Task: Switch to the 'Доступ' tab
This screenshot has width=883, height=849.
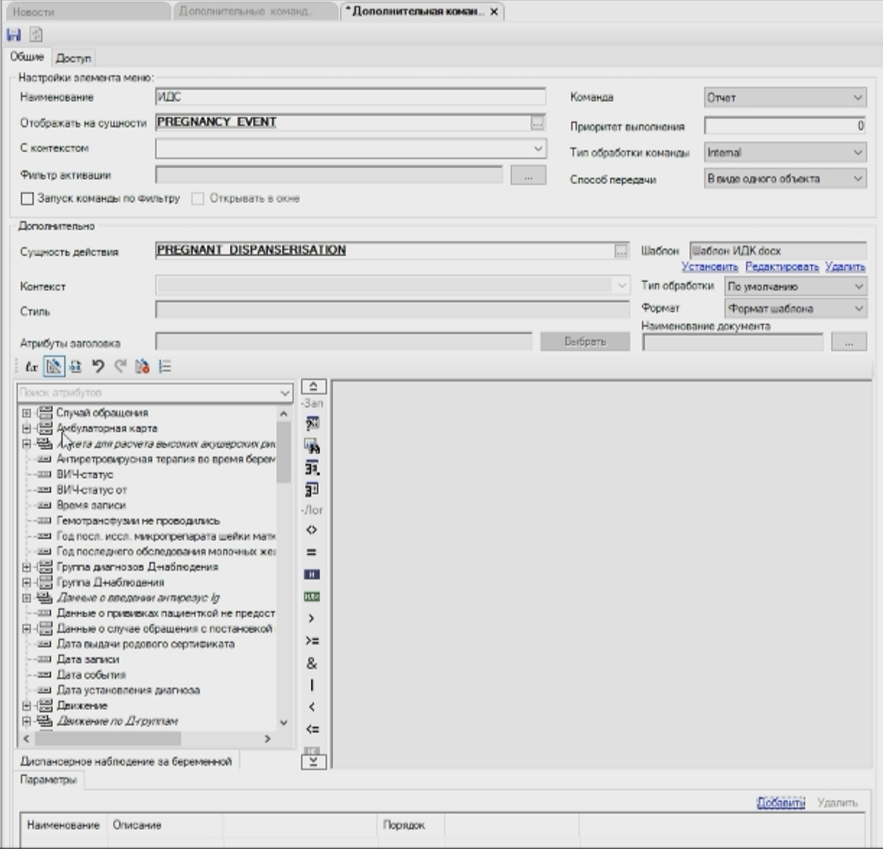Action: (73, 59)
